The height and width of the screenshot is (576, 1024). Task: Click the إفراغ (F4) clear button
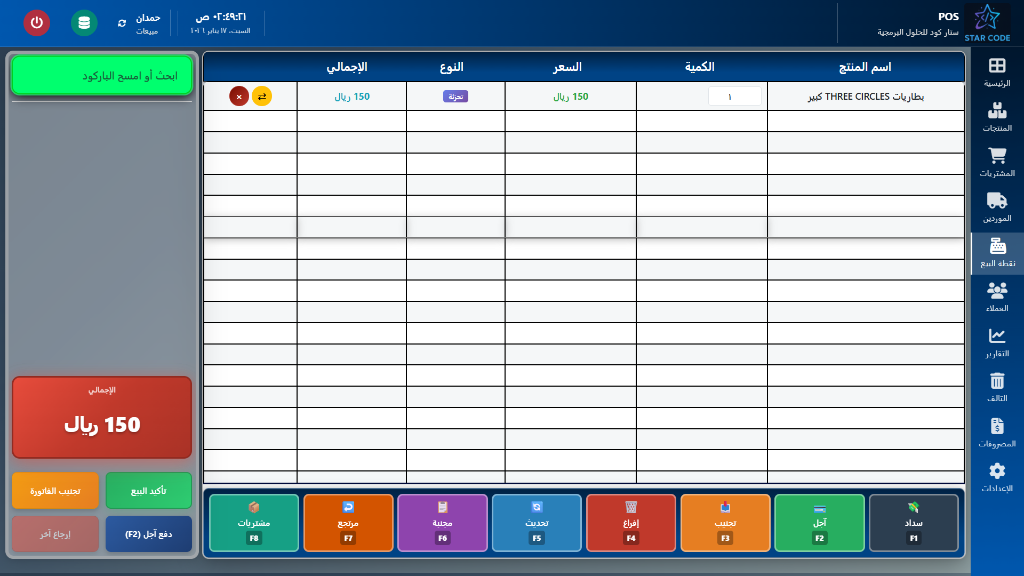coord(631,523)
